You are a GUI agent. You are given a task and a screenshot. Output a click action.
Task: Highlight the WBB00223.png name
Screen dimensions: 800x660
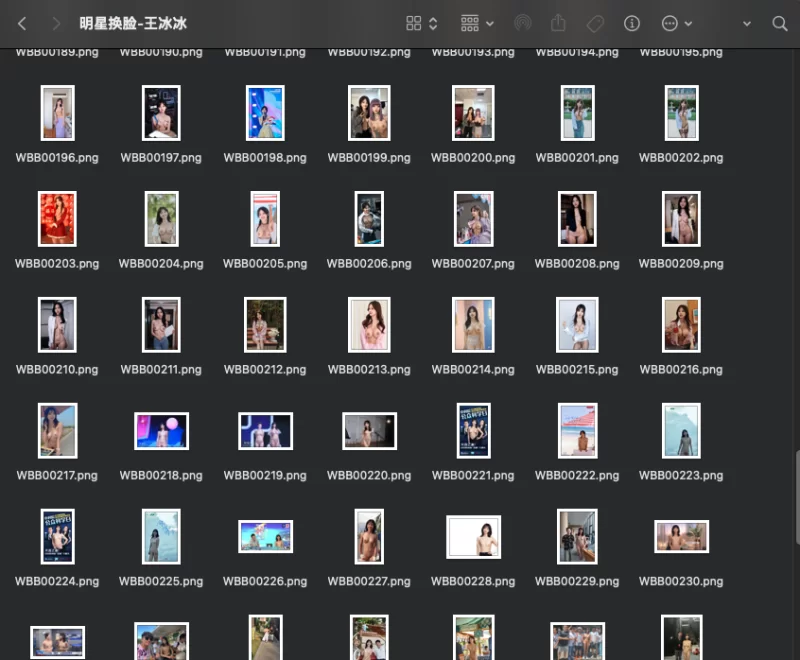pyautogui.click(x=681, y=475)
